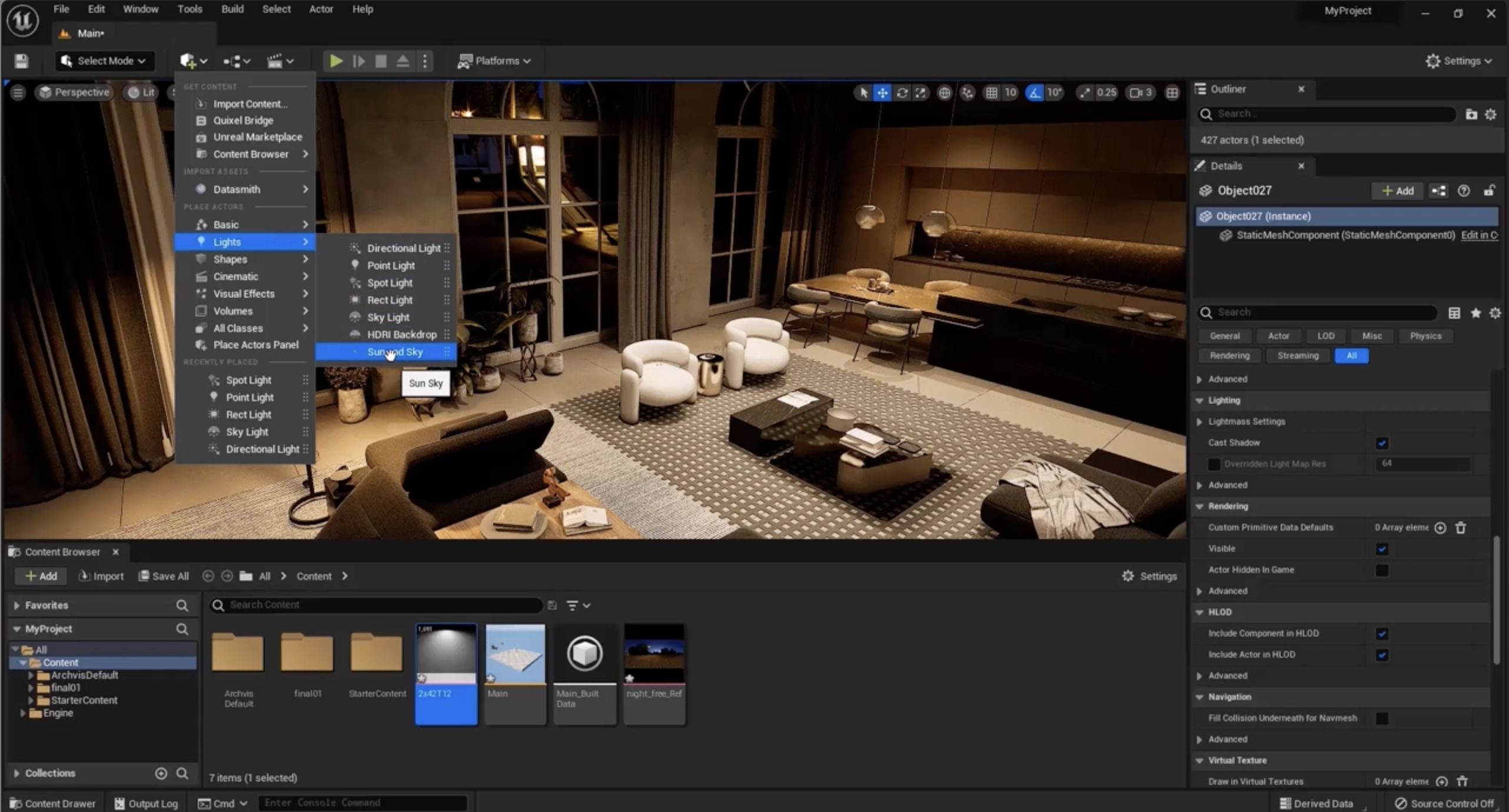
Task: Click the Save All button
Action: [x=164, y=576]
